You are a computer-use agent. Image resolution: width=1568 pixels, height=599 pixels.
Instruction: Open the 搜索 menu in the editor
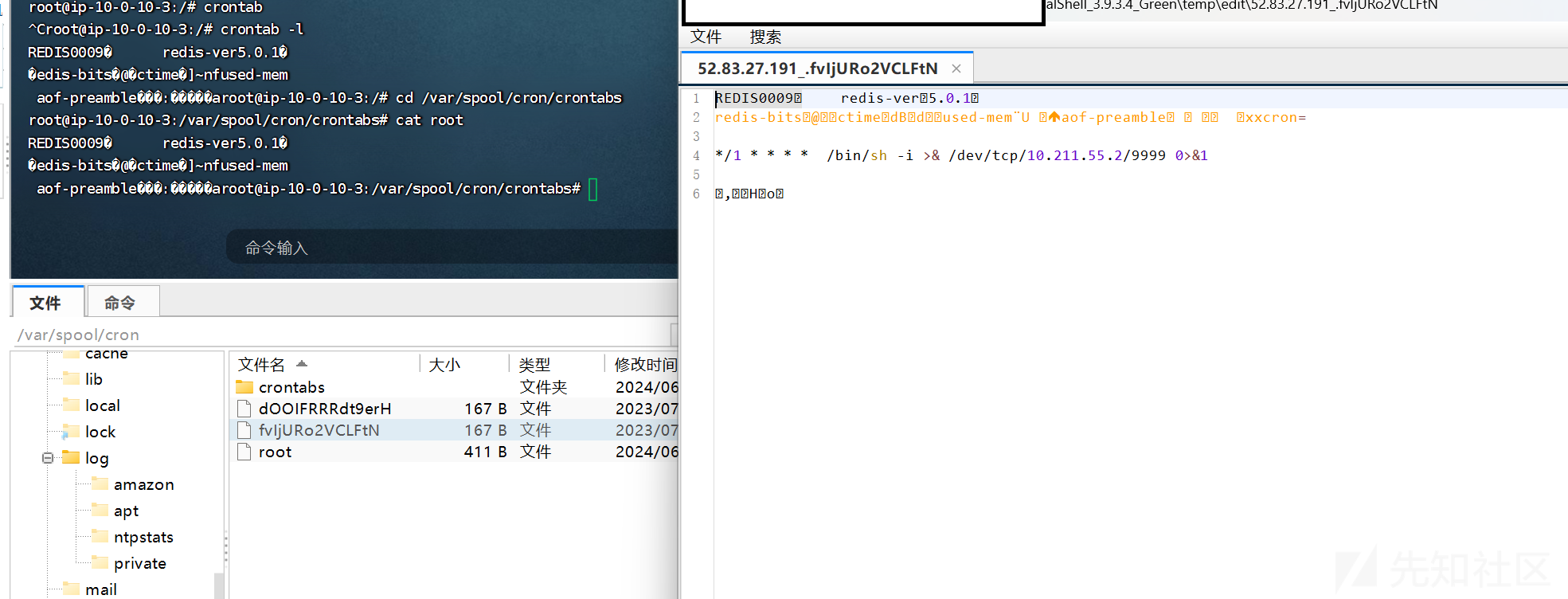(765, 37)
